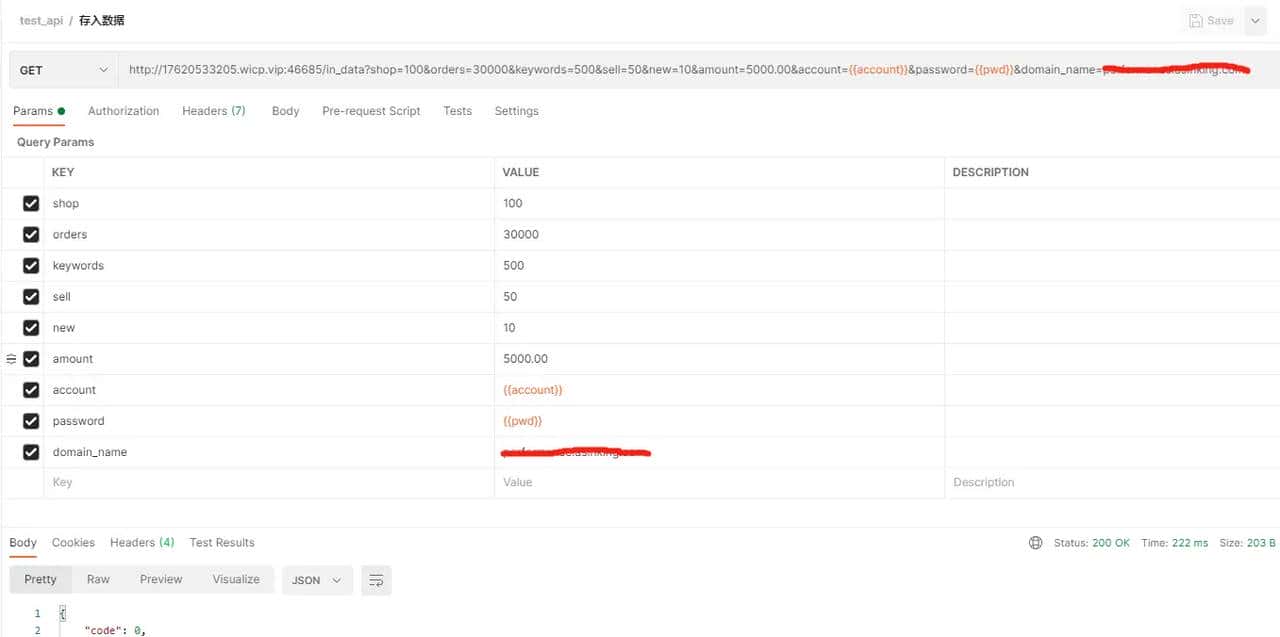Open the response Headers (4) tab
This screenshot has height=637, width=1280.
(142, 543)
